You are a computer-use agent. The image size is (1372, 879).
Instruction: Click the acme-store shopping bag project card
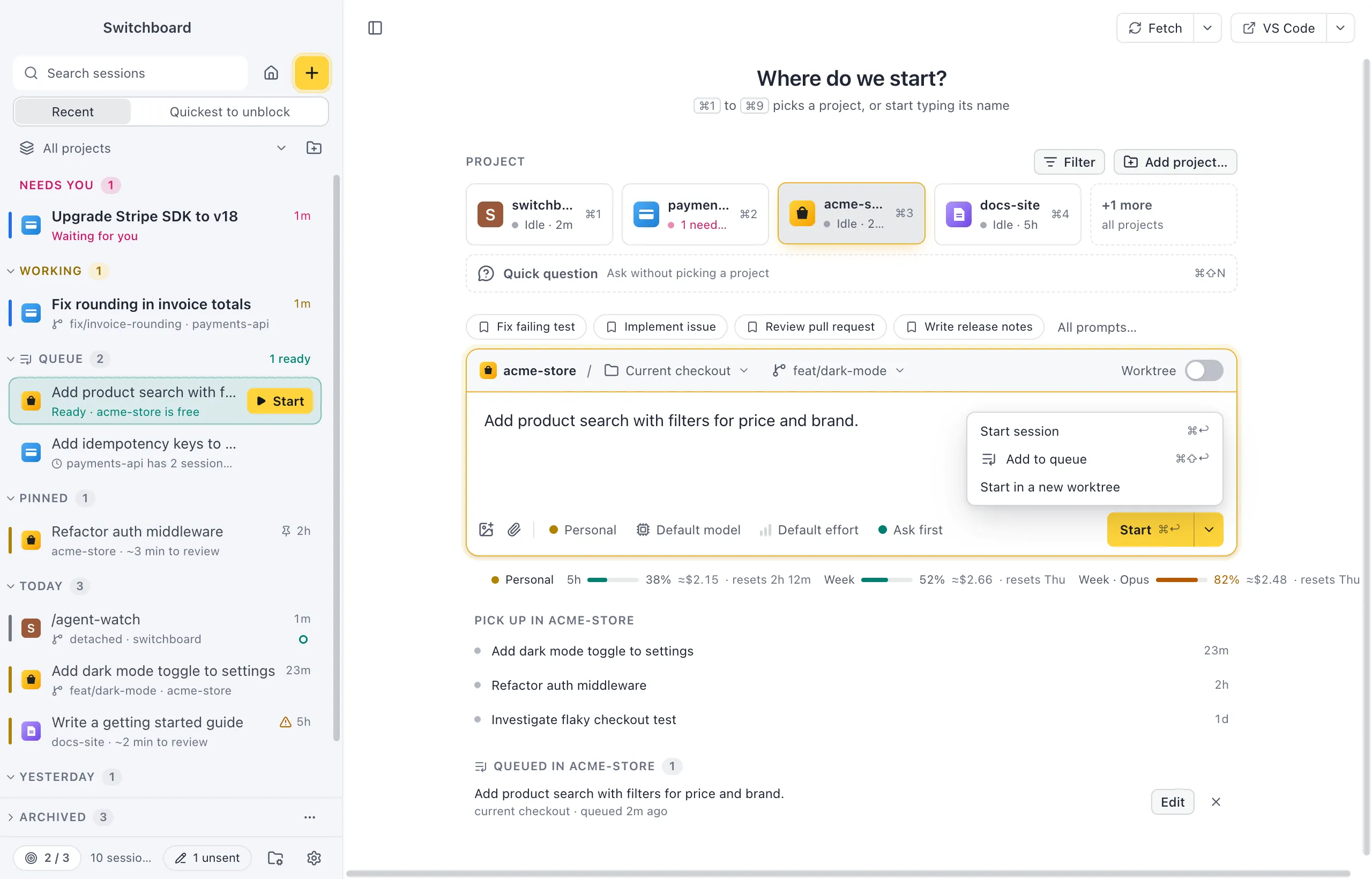pyautogui.click(x=851, y=213)
